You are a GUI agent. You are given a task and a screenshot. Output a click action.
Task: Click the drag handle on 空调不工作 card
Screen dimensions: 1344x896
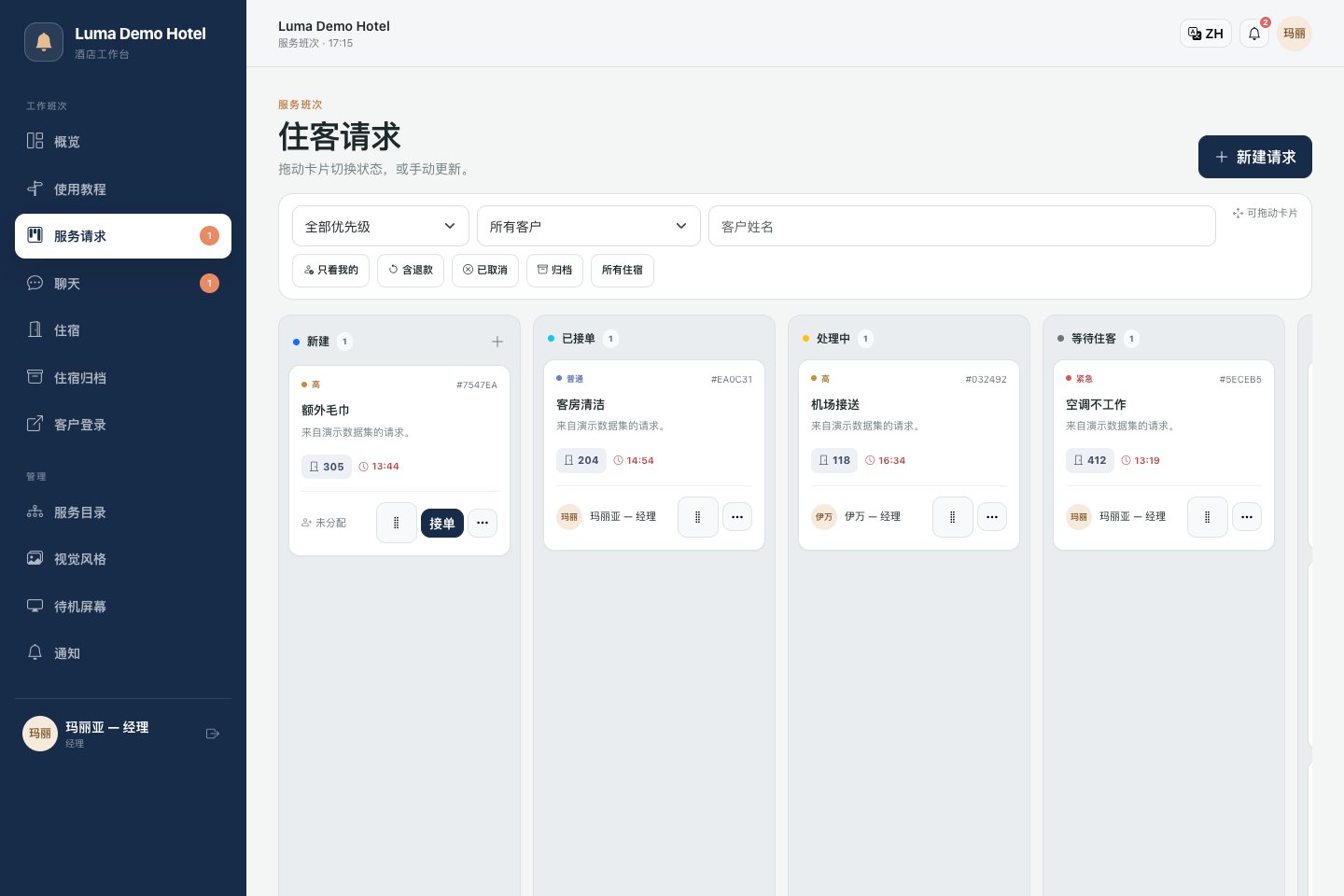tap(1208, 517)
